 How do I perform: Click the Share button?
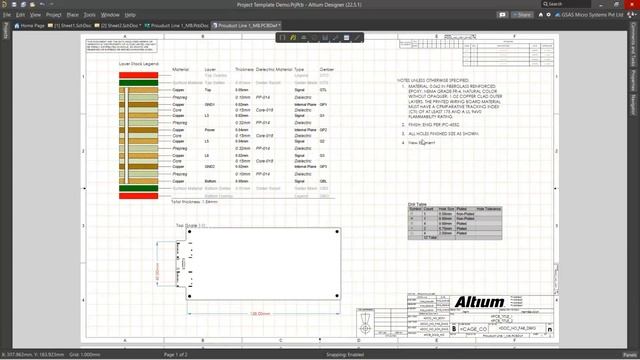(522, 15)
